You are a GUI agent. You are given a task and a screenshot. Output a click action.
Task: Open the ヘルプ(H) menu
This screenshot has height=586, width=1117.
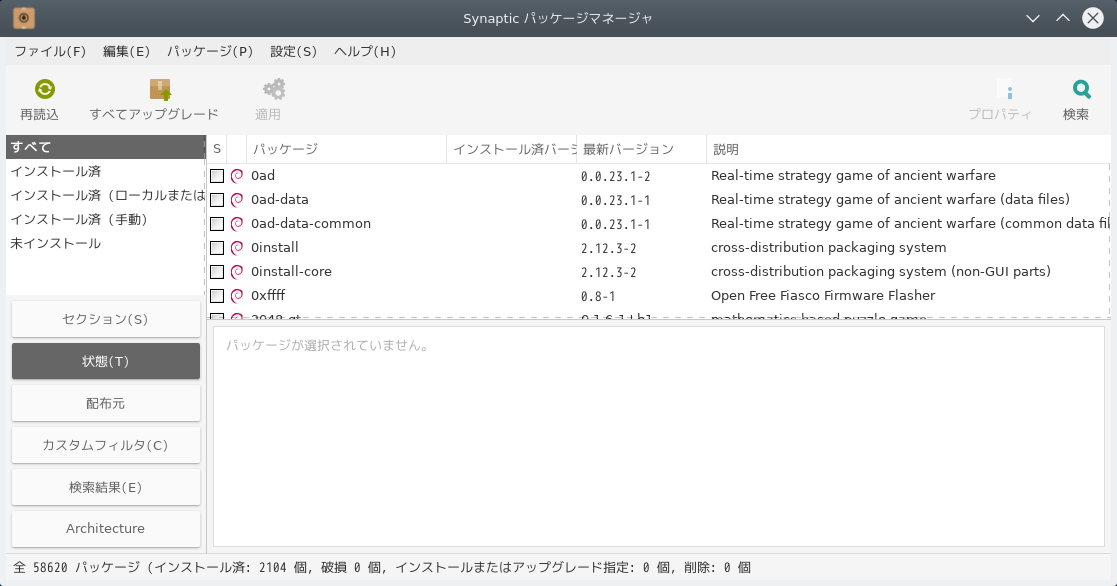365,51
